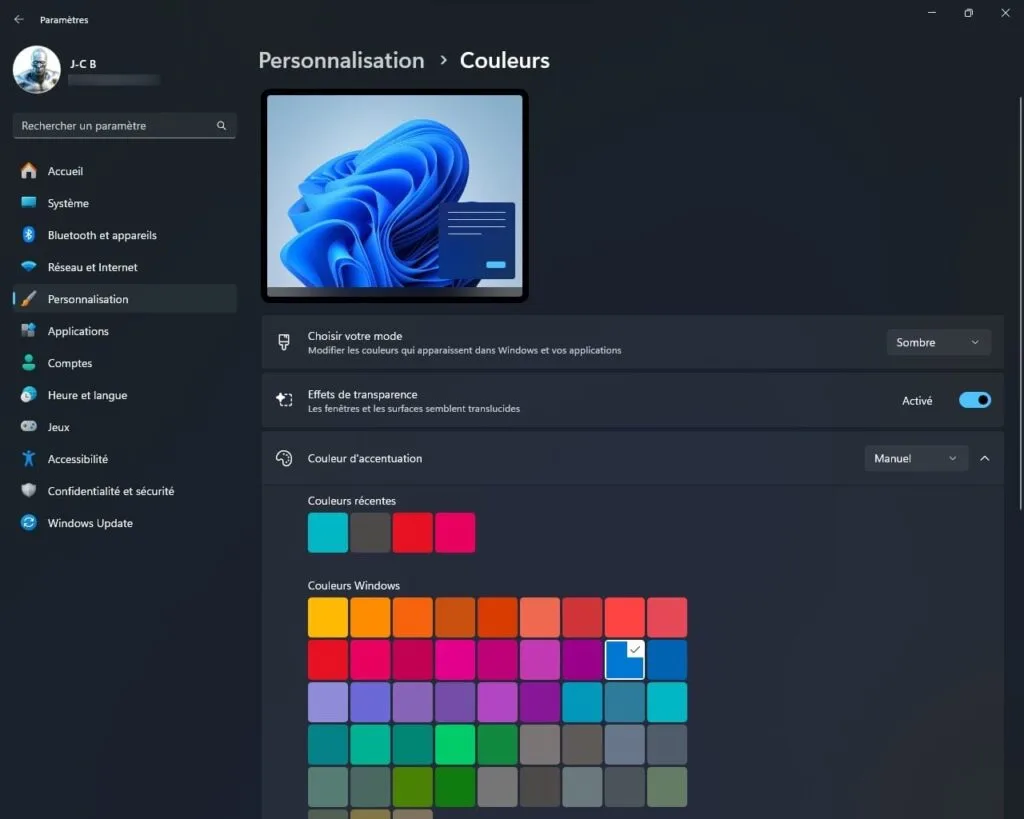The width and height of the screenshot is (1024, 819).
Task: Select Réseau et Internet
Action: (125, 267)
